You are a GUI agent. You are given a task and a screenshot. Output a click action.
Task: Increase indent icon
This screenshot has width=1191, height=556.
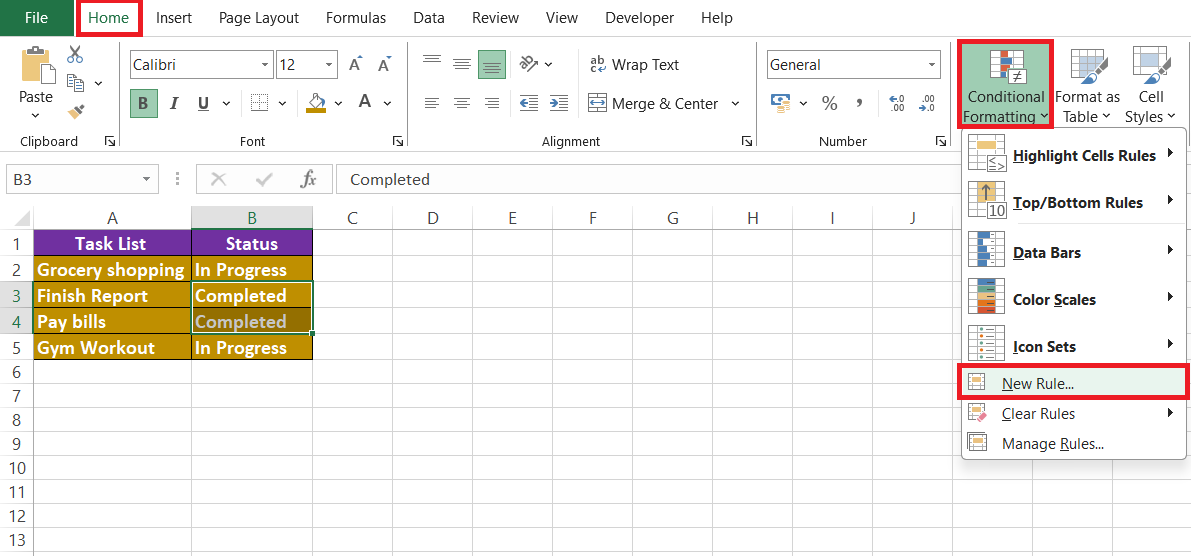point(559,103)
